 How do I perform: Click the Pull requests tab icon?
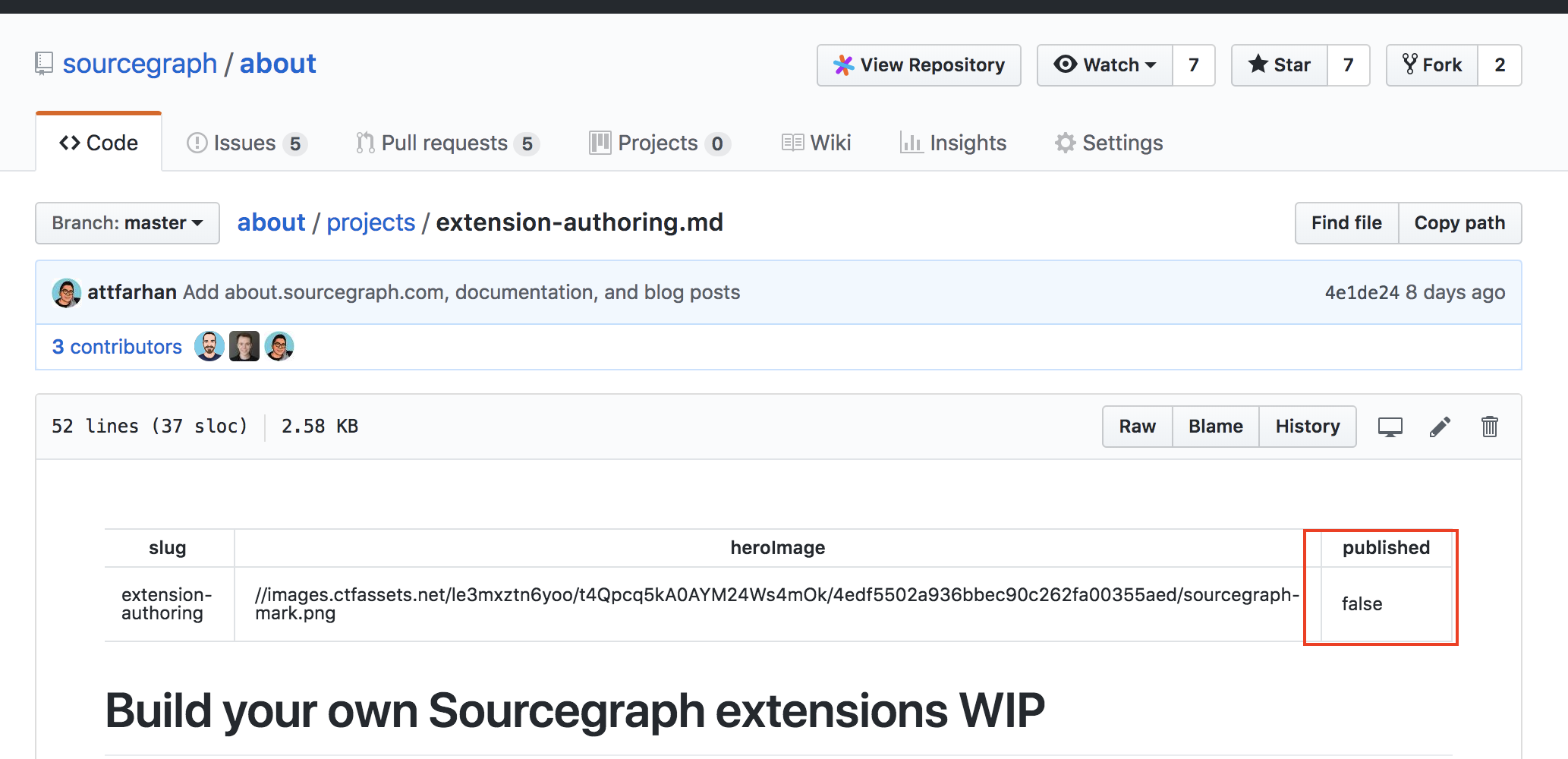(365, 143)
